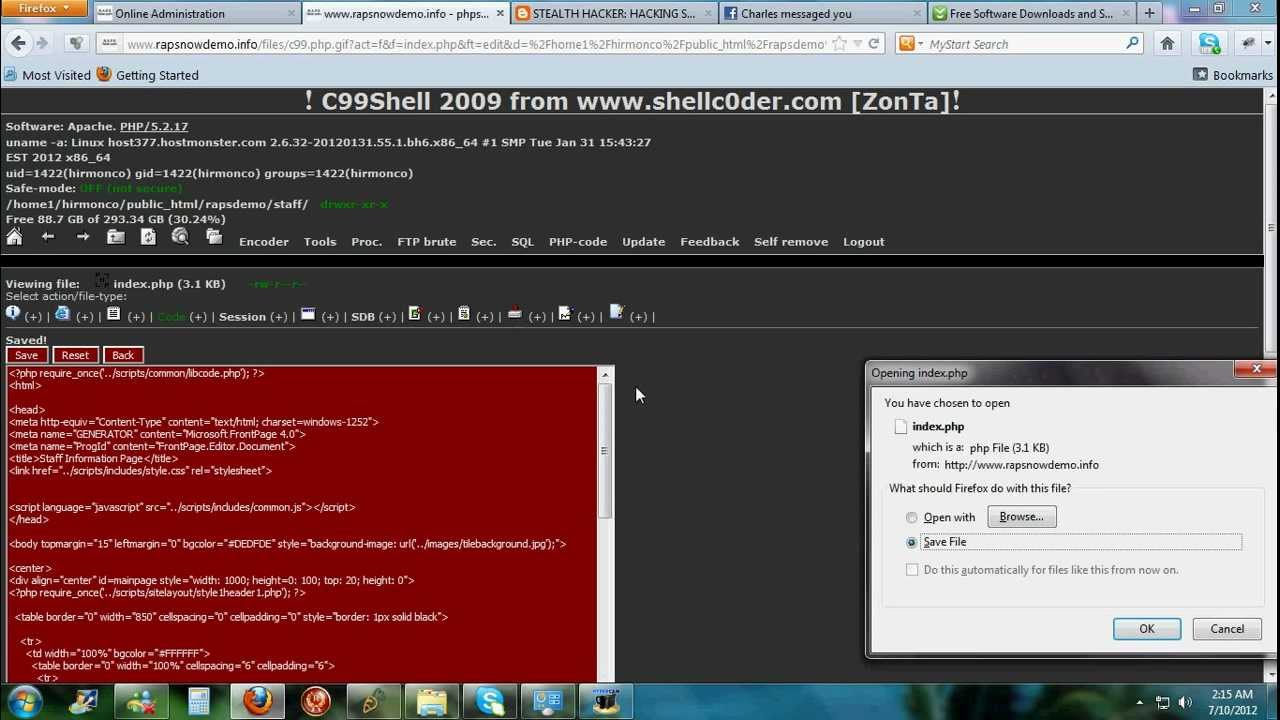Open the Getting Started bookmark

(x=148, y=75)
